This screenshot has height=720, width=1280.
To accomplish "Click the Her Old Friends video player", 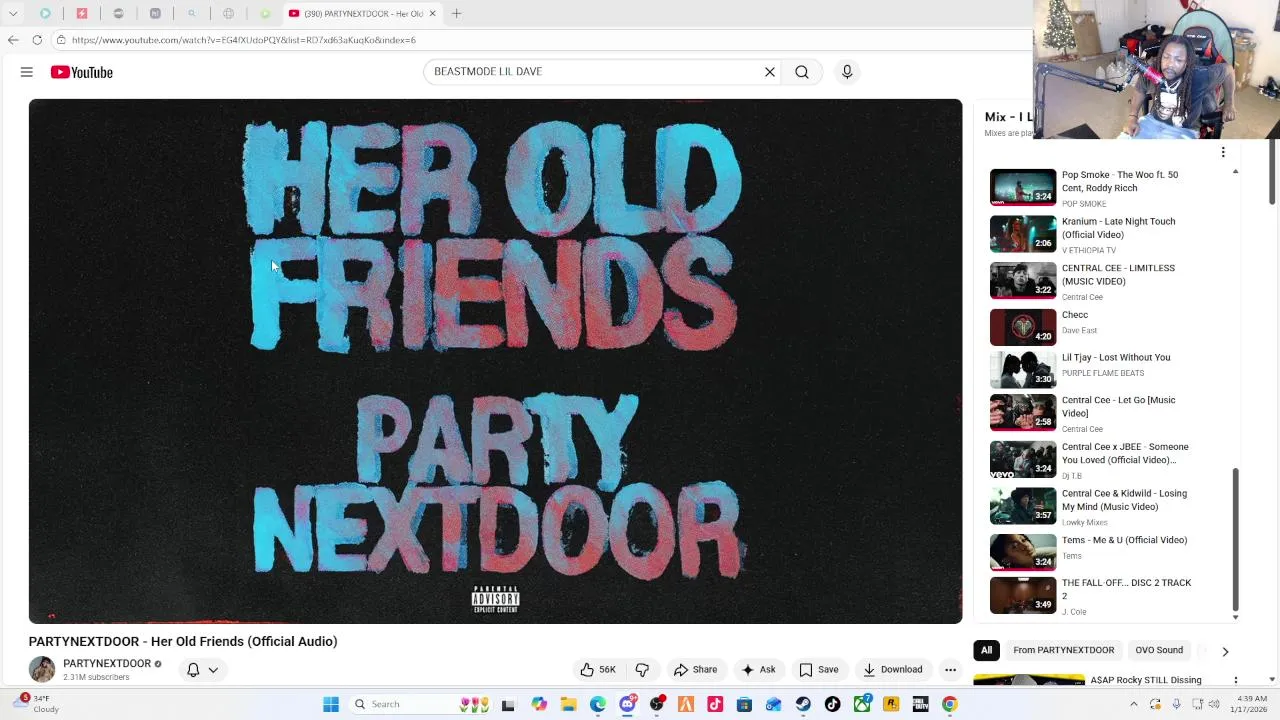I will pos(495,361).
